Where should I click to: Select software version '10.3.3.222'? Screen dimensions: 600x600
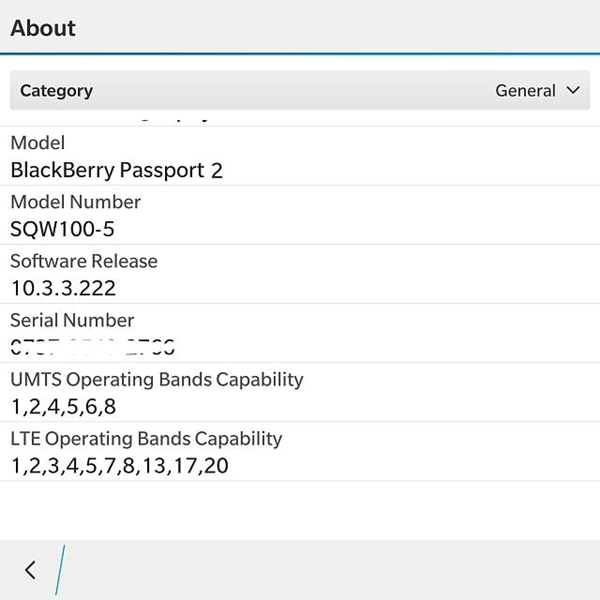tap(64, 289)
